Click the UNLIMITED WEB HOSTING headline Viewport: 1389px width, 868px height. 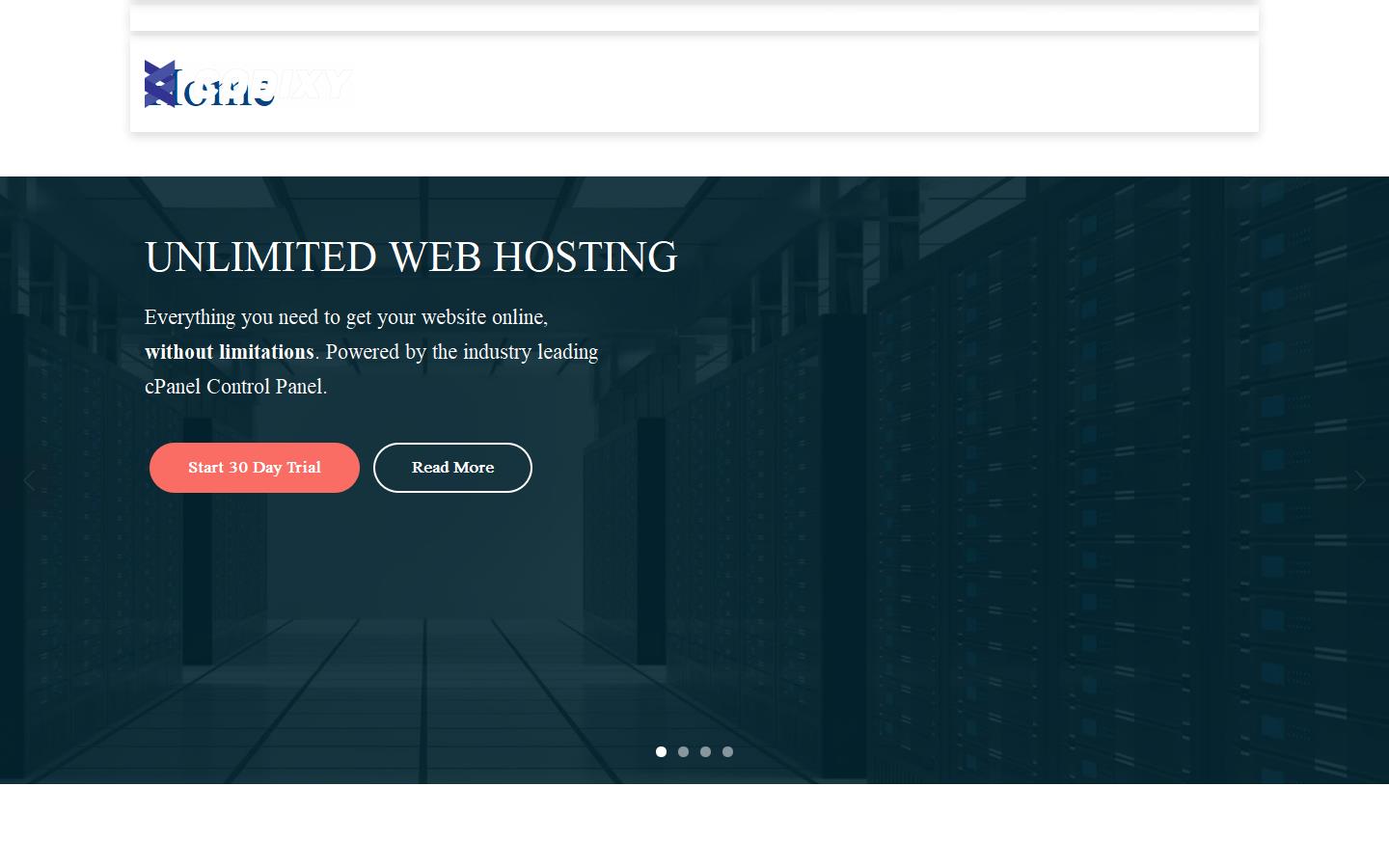click(411, 257)
